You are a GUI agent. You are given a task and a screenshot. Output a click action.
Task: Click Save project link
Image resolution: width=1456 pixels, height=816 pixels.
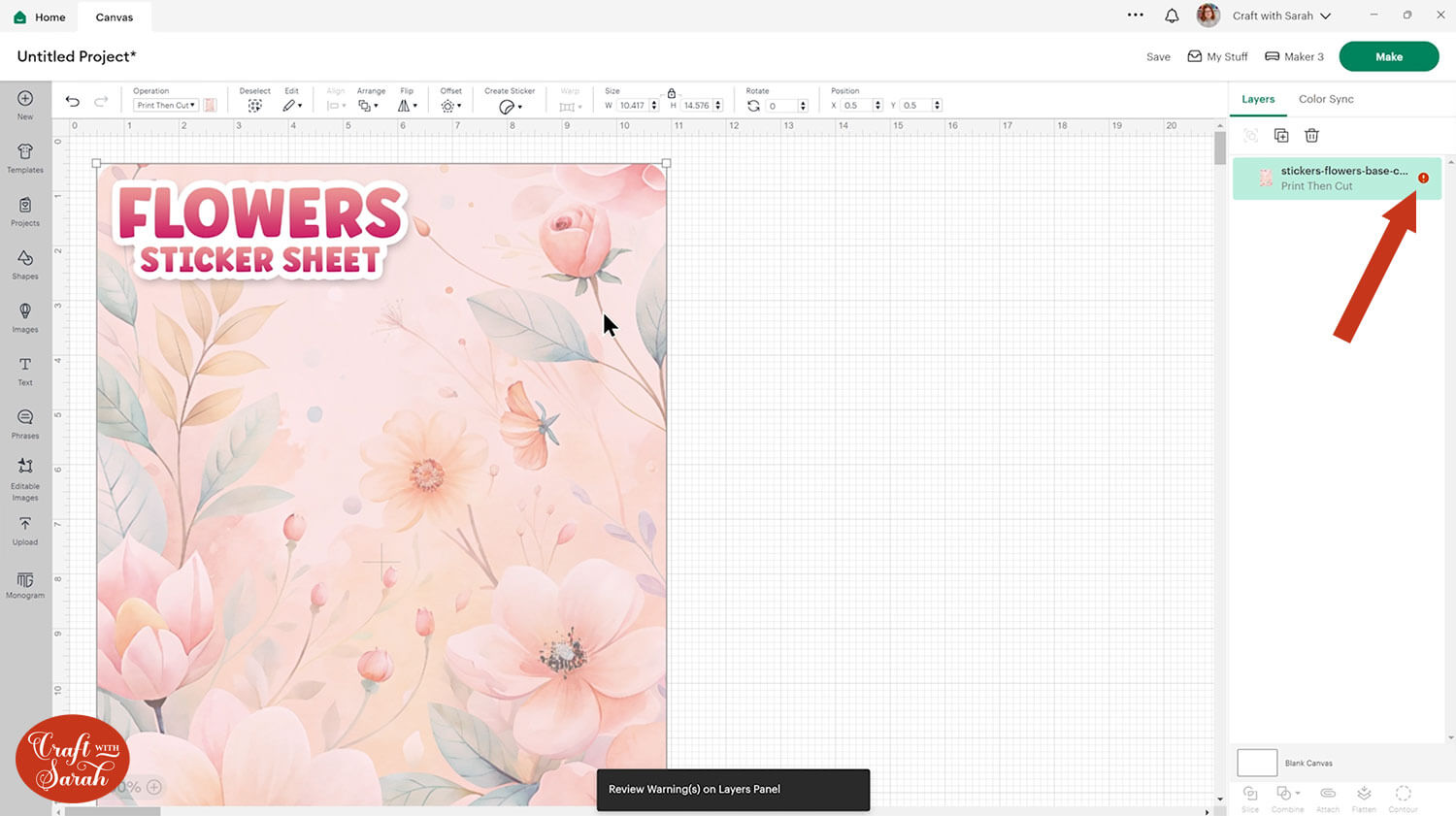pos(1158,57)
